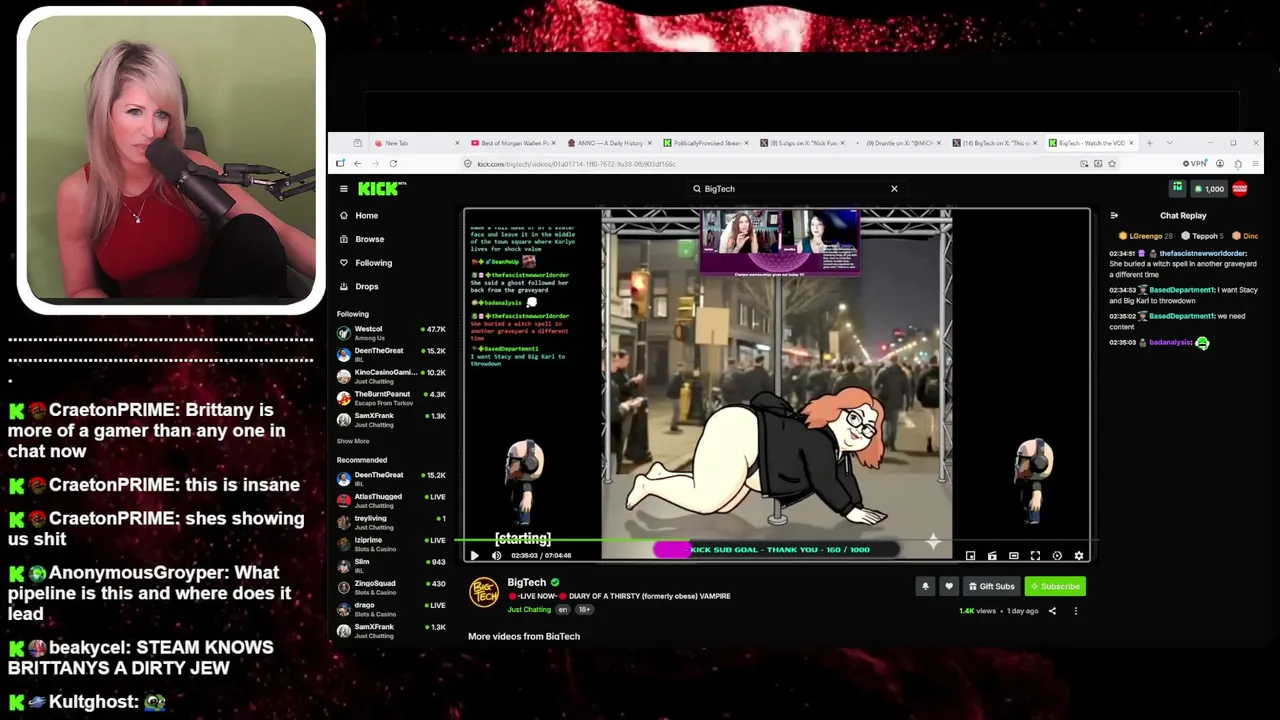The image size is (1280, 720).
Task: Open the user profile avatar menu
Action: point(1240,188)
